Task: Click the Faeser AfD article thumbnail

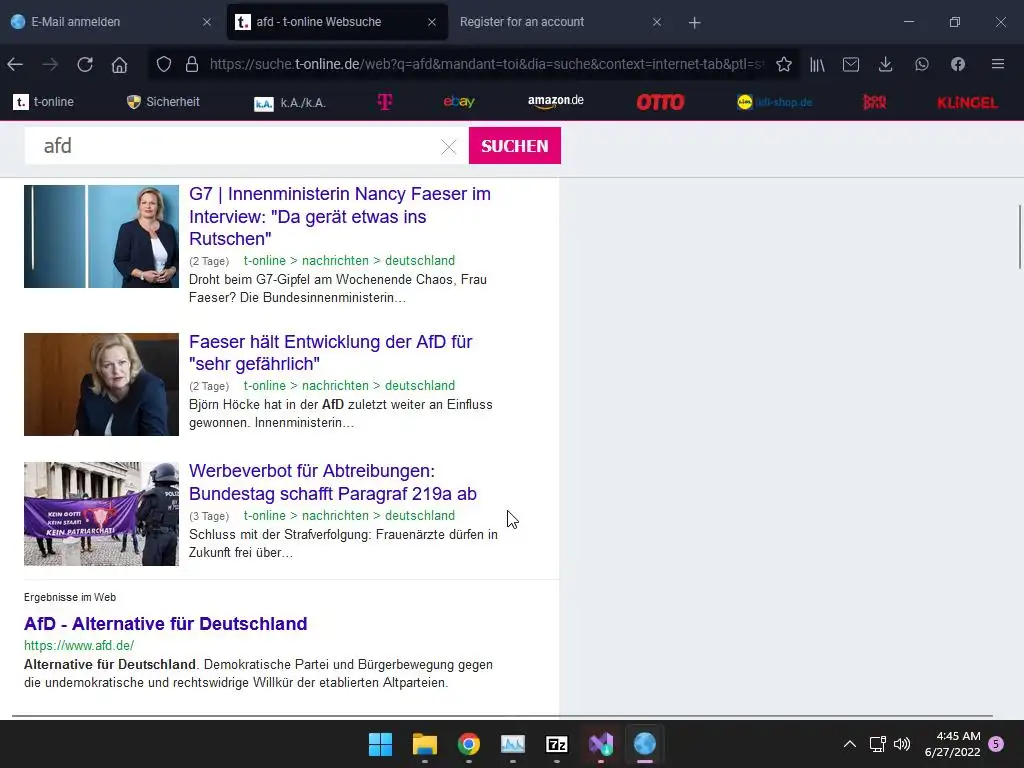Action: pos(101,384)
